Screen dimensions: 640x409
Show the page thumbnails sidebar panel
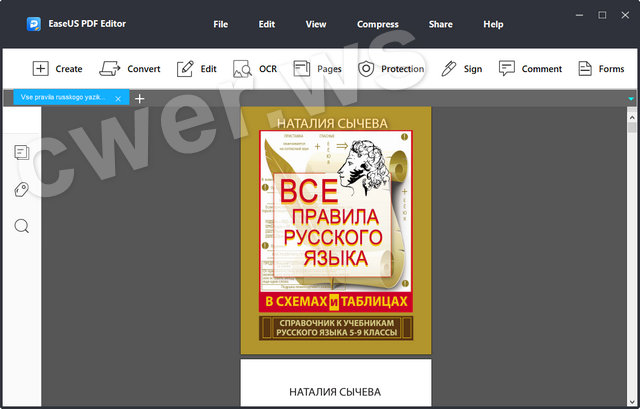[x=21, y=152]
